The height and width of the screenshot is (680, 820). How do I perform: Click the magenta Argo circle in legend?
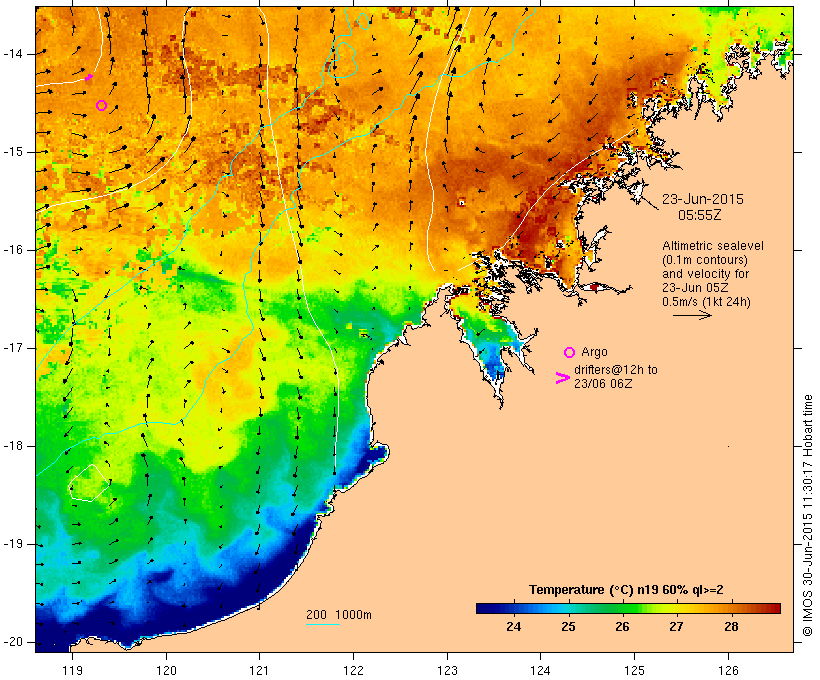pyautogui.click(x=570, y=353)
